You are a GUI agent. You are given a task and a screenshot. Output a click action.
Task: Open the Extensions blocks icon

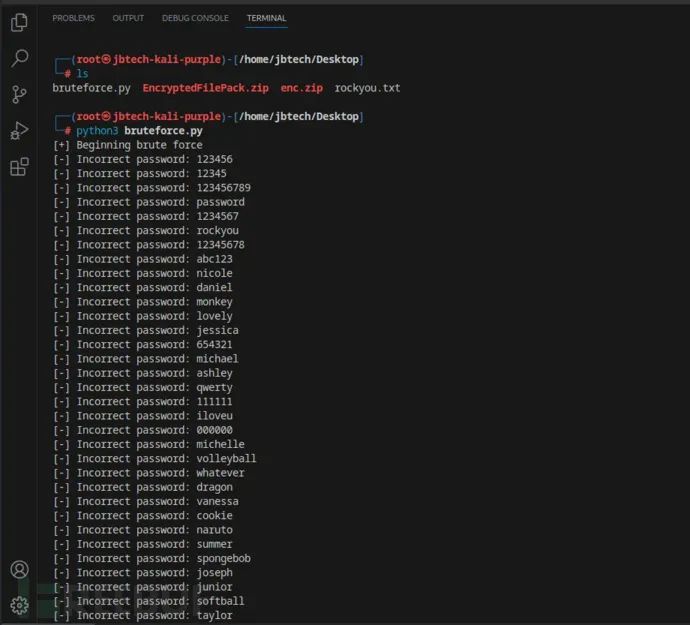pos(19,167)
